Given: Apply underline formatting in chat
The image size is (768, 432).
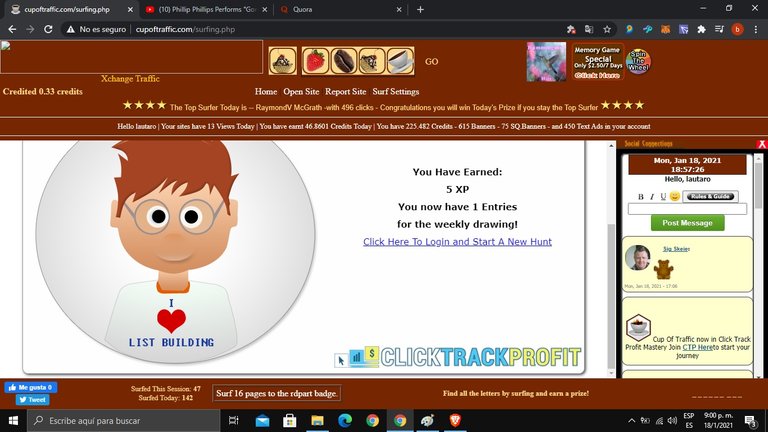Looking at the screenshot, I should coord(663,196).
